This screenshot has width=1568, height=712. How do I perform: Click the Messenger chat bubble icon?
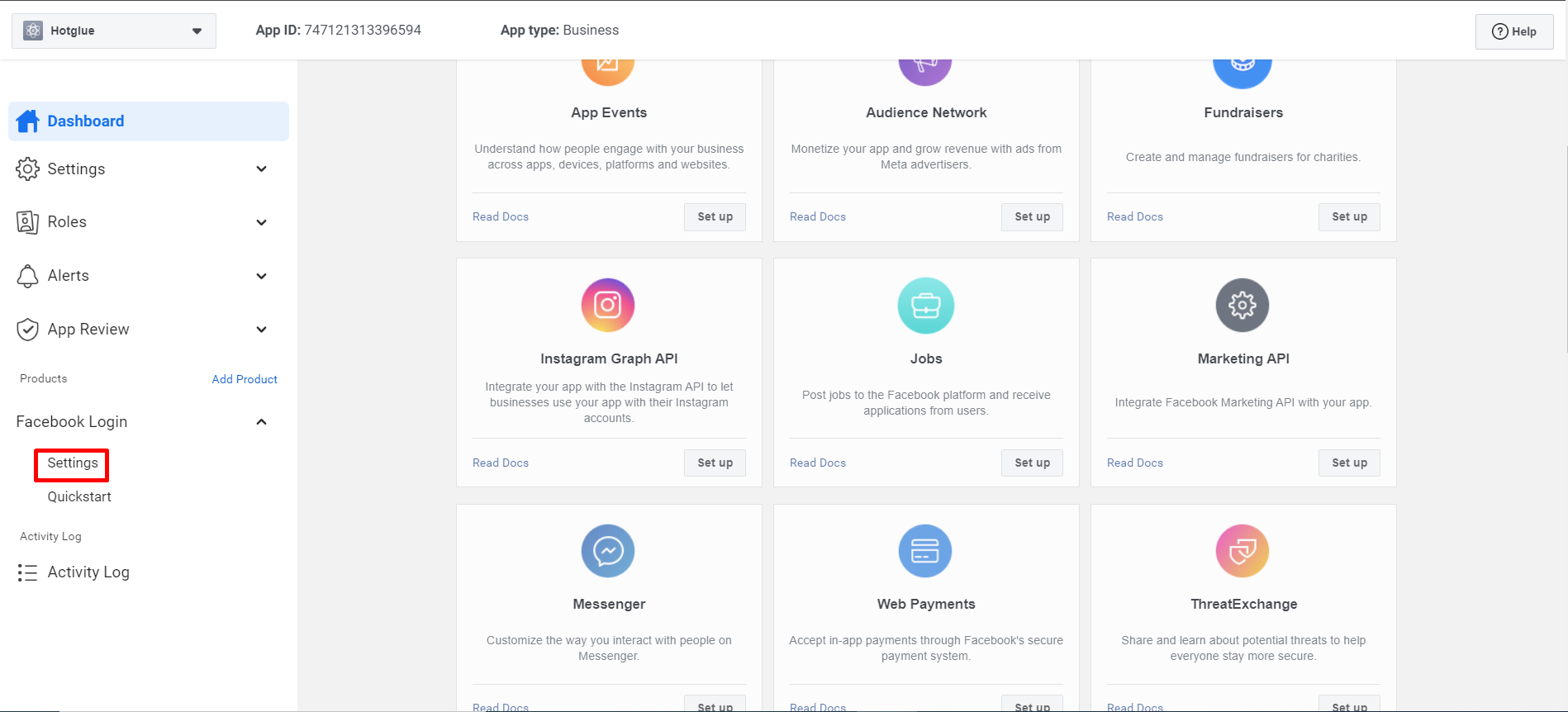608,551
